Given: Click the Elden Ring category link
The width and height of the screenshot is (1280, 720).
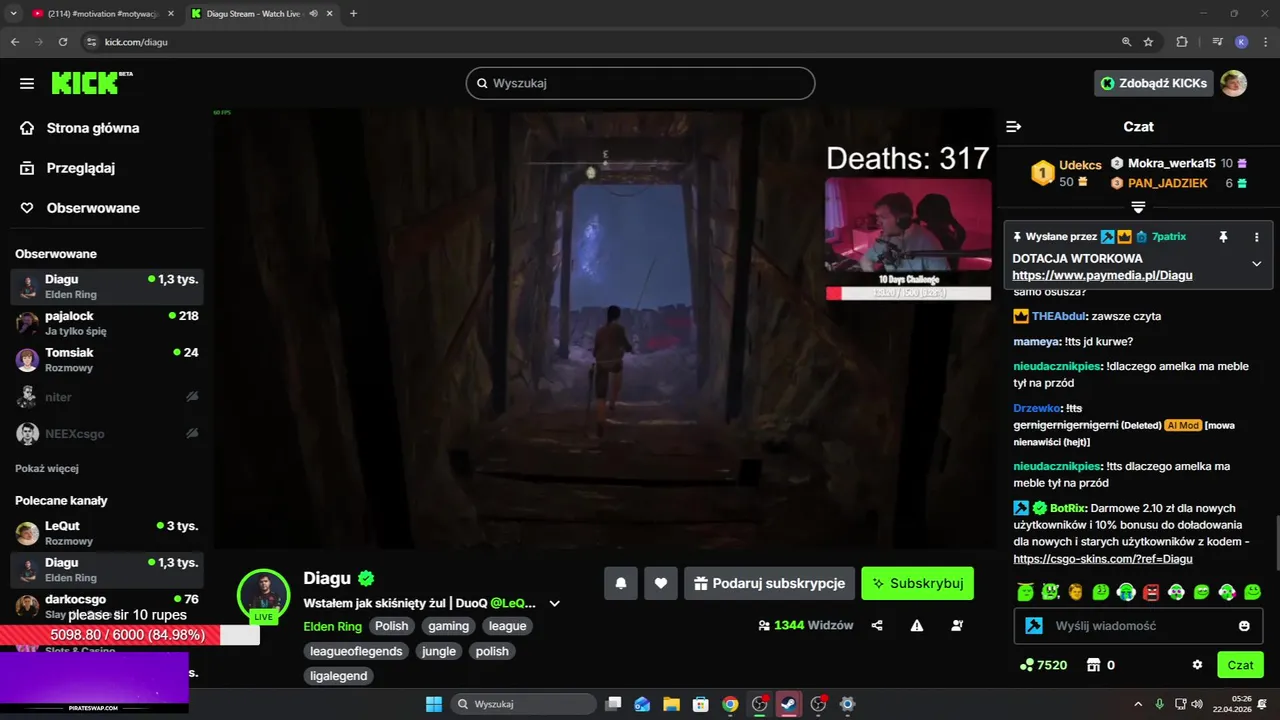Looking at the screenshot, I should click(333, 626).
